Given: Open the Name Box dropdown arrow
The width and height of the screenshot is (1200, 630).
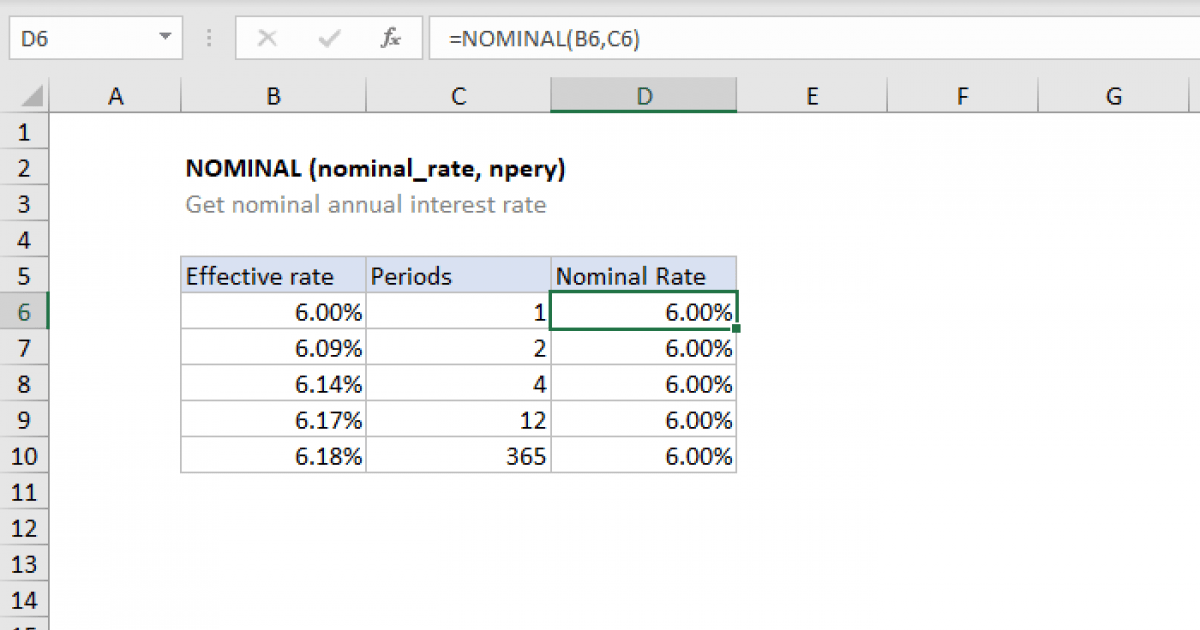Looking at the screenshot, I should 168,38.
